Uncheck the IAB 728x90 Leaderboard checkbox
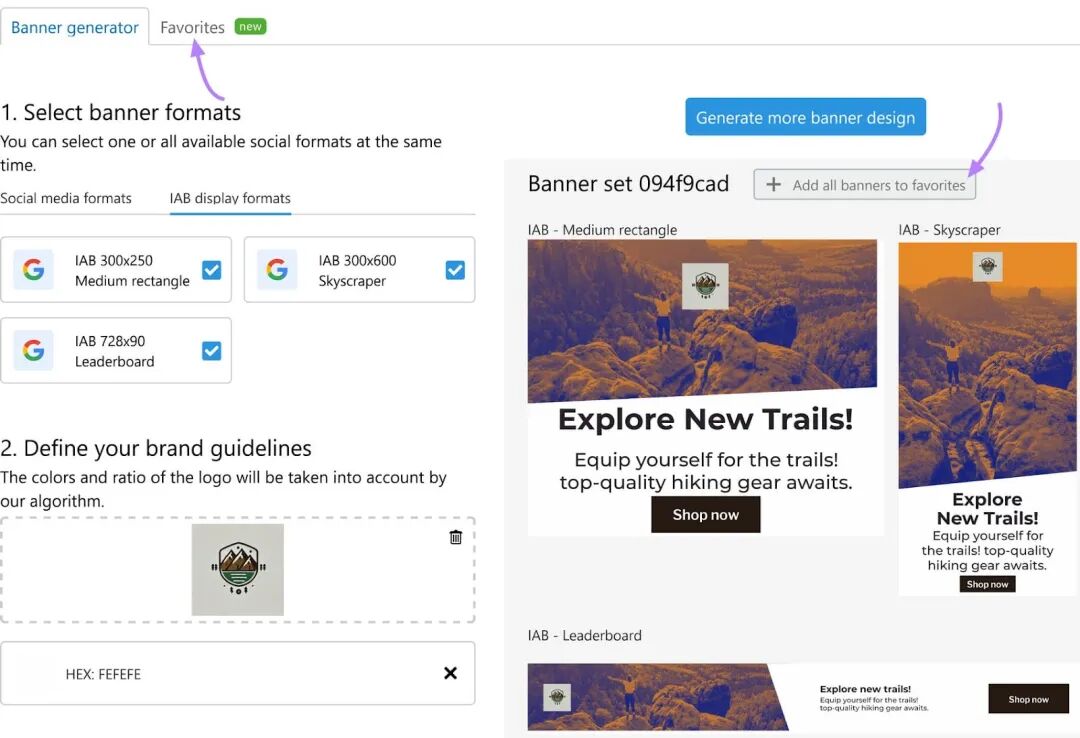This screenshot has height=738, width=1080. [x=211, y=351]
